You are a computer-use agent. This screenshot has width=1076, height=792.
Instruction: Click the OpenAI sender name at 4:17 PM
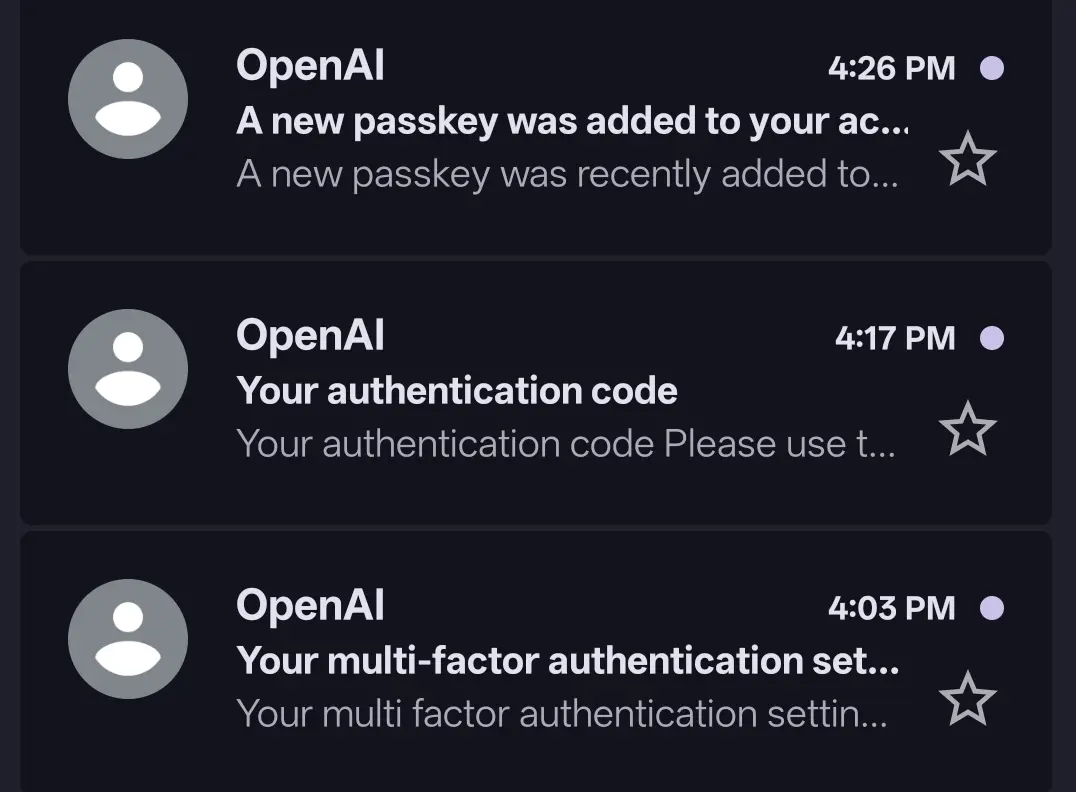(310, 336)
